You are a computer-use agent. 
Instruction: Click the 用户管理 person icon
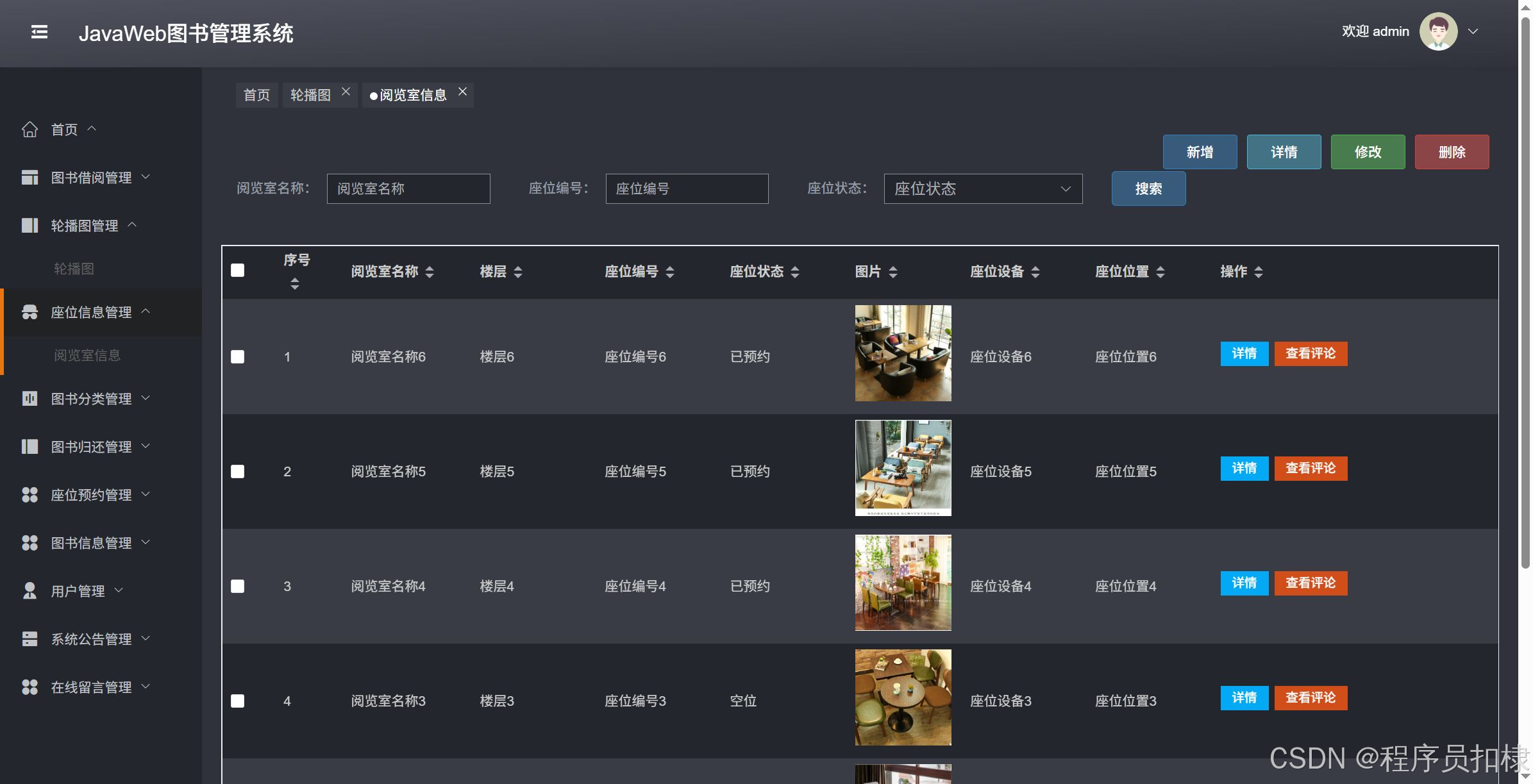(x=29, y=590)
